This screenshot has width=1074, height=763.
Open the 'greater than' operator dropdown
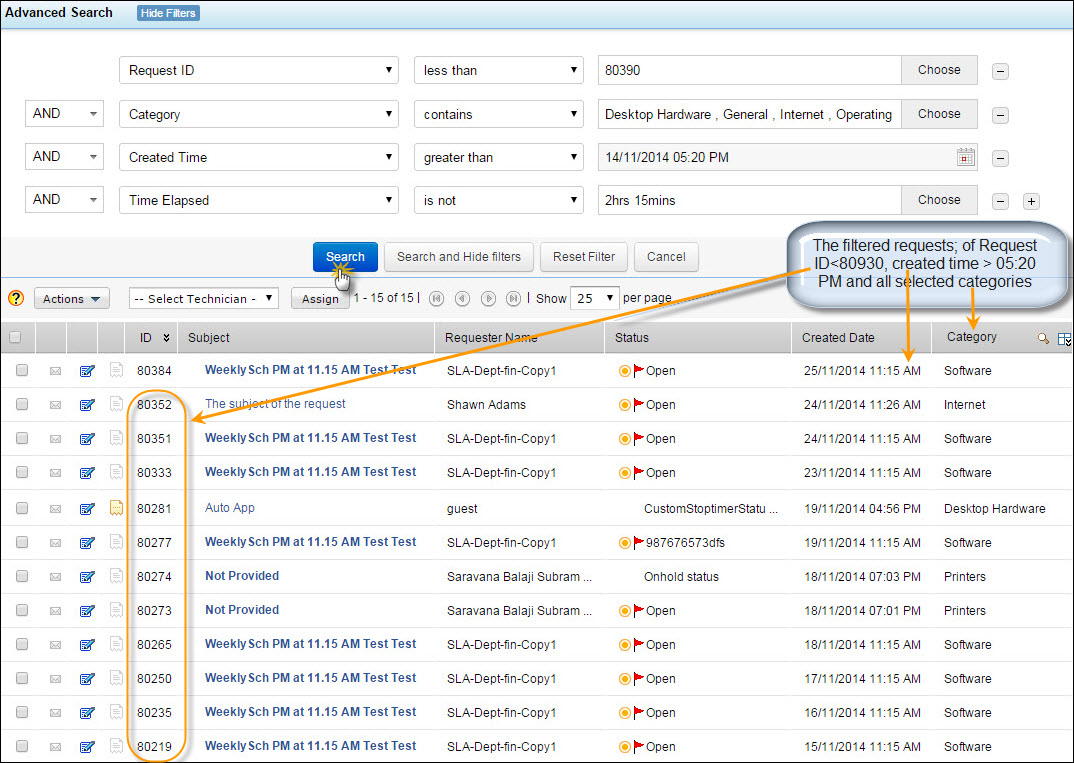499,157
